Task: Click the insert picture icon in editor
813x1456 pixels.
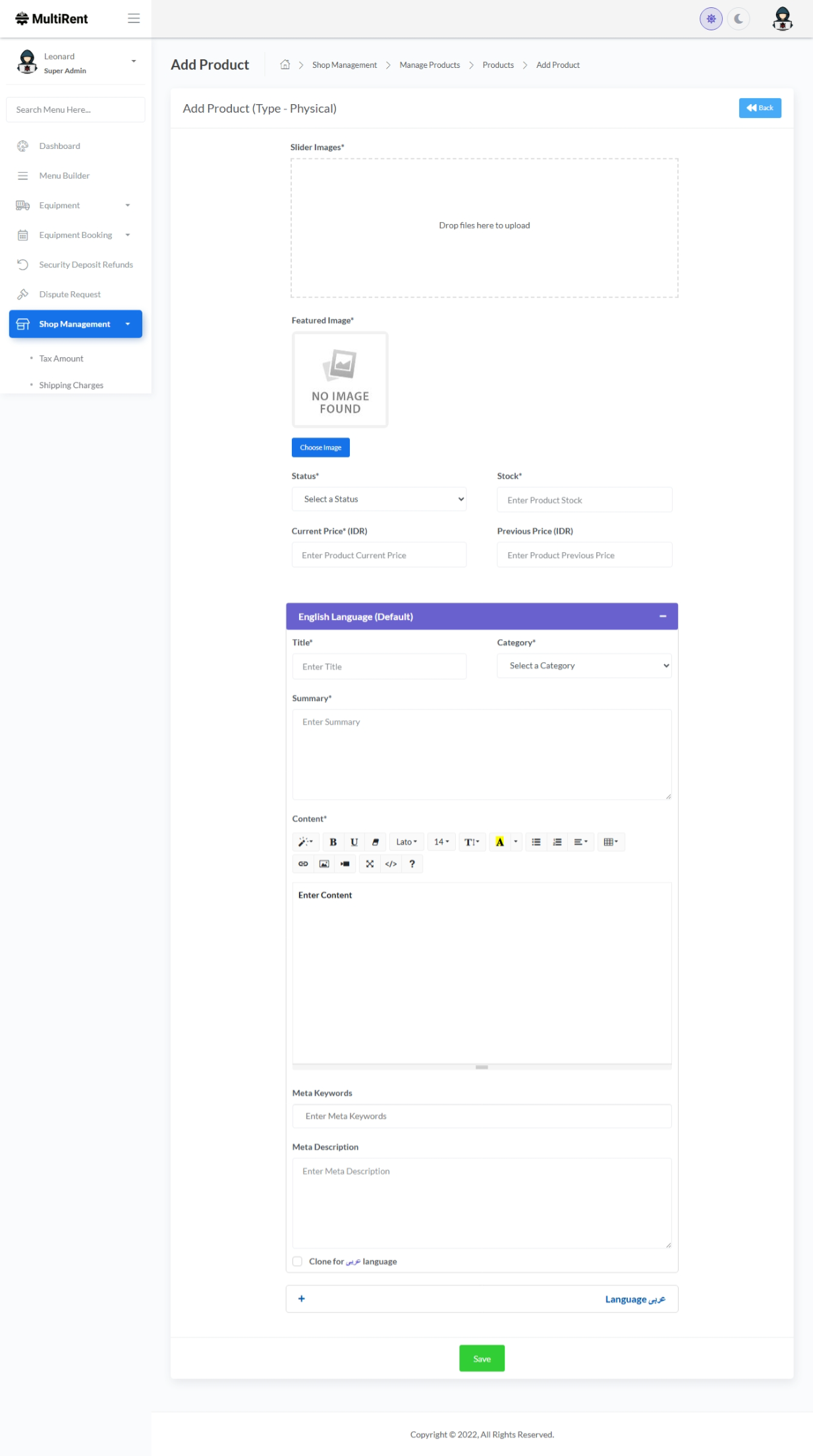Action: coord(324,864)
